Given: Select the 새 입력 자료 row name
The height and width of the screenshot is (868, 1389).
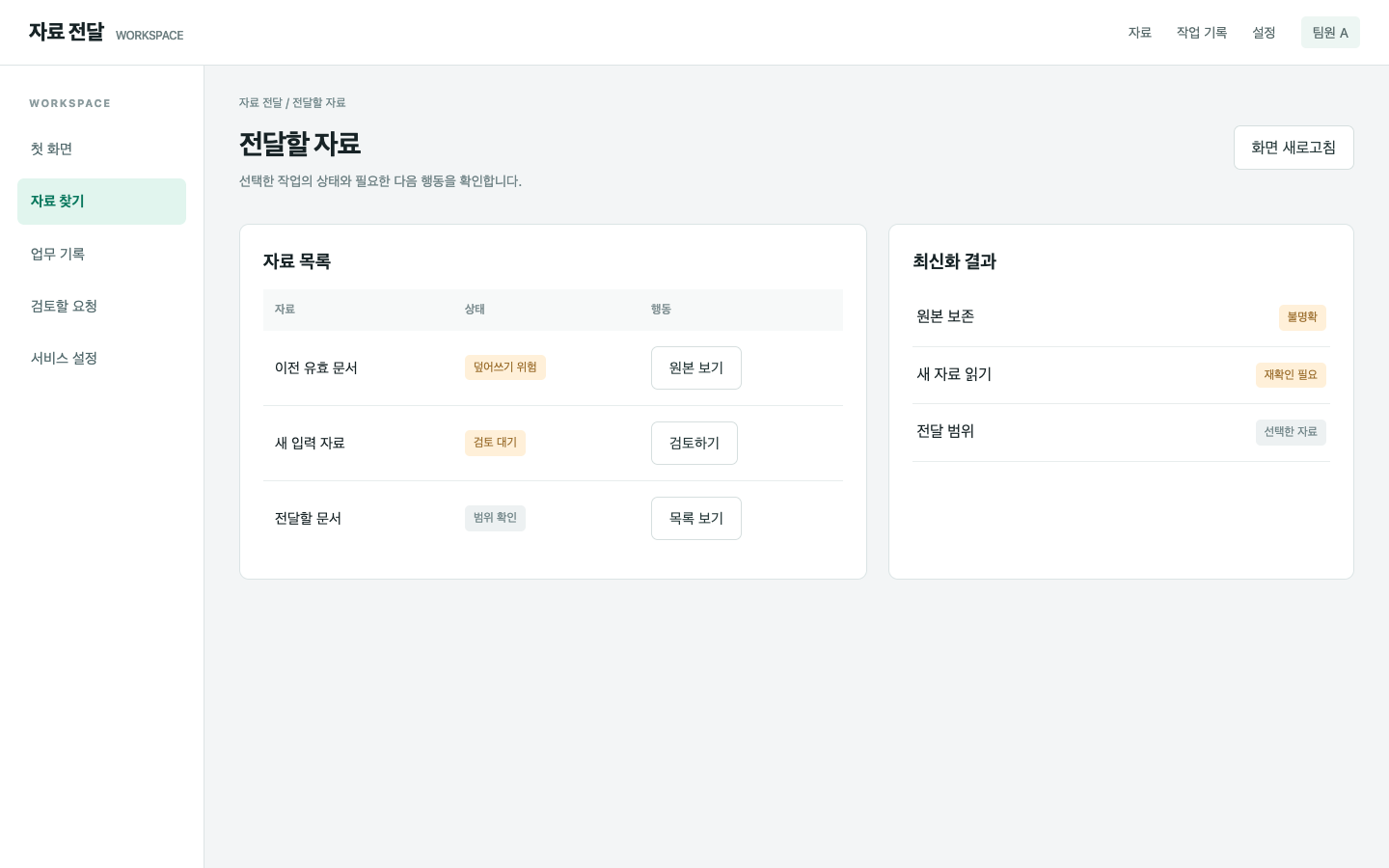Looking at the screenshot, I should tap(310, 443).
